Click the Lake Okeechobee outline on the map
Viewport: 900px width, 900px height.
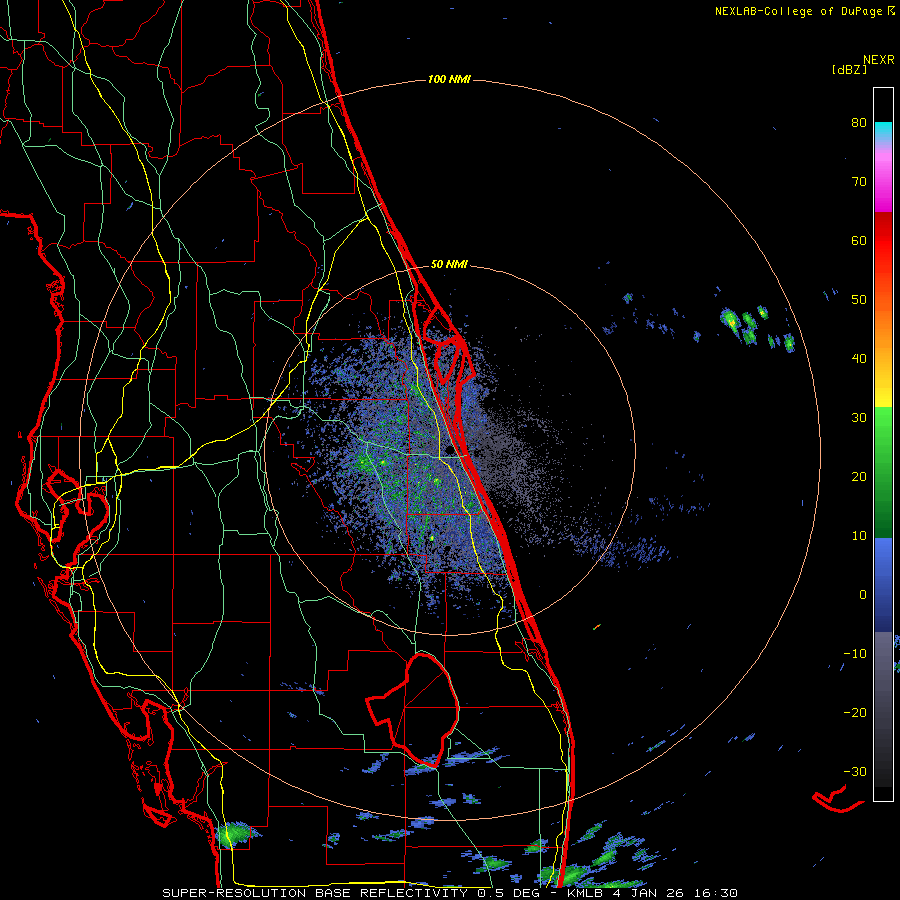pyautogui.click(x=413, y=710)
